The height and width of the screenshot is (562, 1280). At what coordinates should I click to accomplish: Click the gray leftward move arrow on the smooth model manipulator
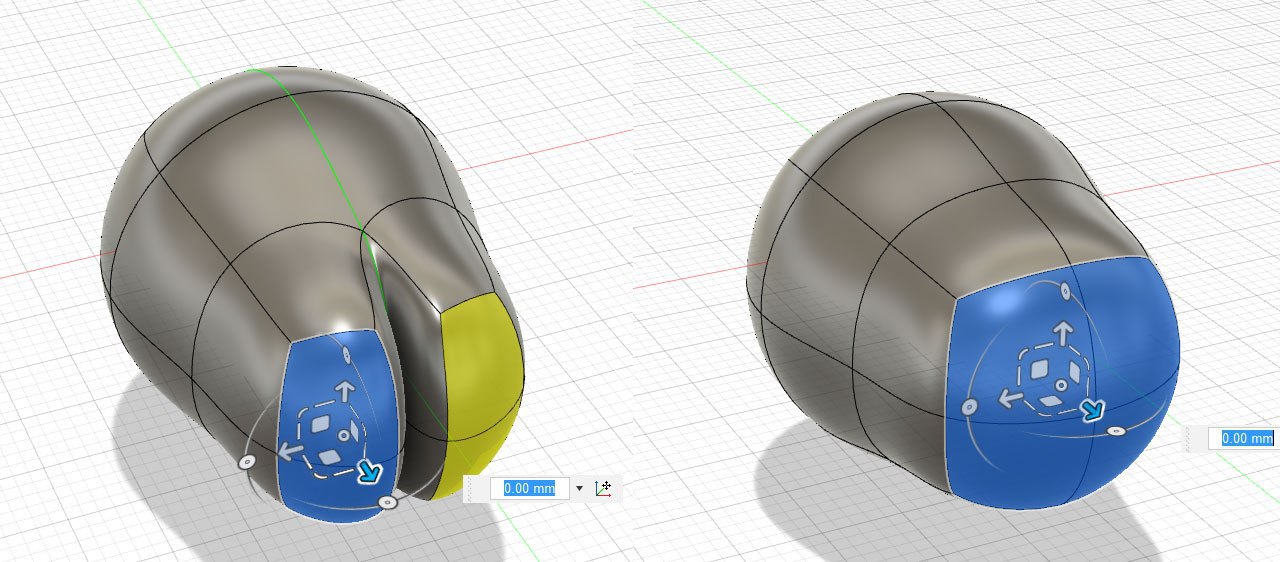(1010, 400)
